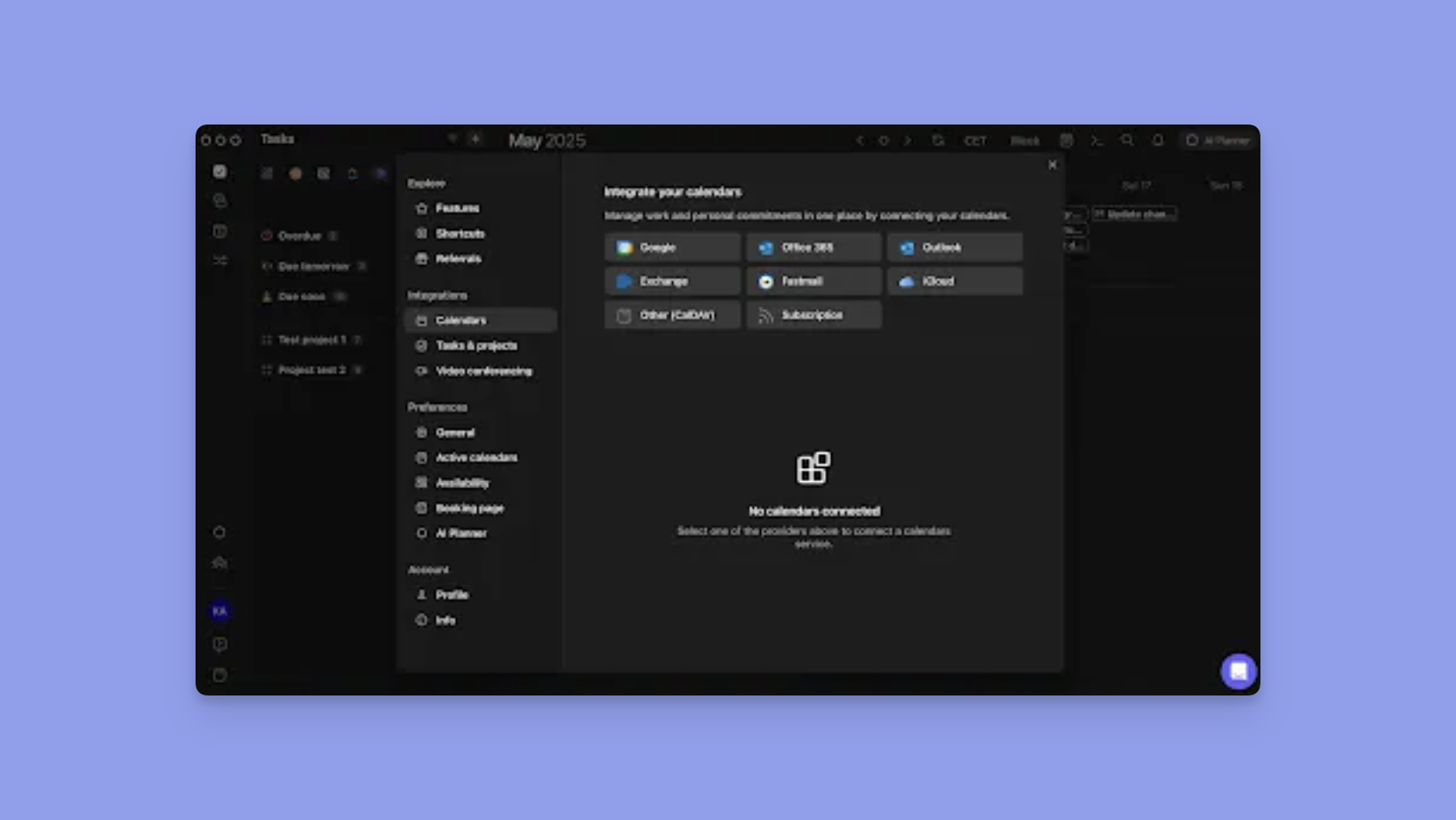Open the chat support bubble at bottom right
1456x820 pixels.
click(x=1239, y=671)
